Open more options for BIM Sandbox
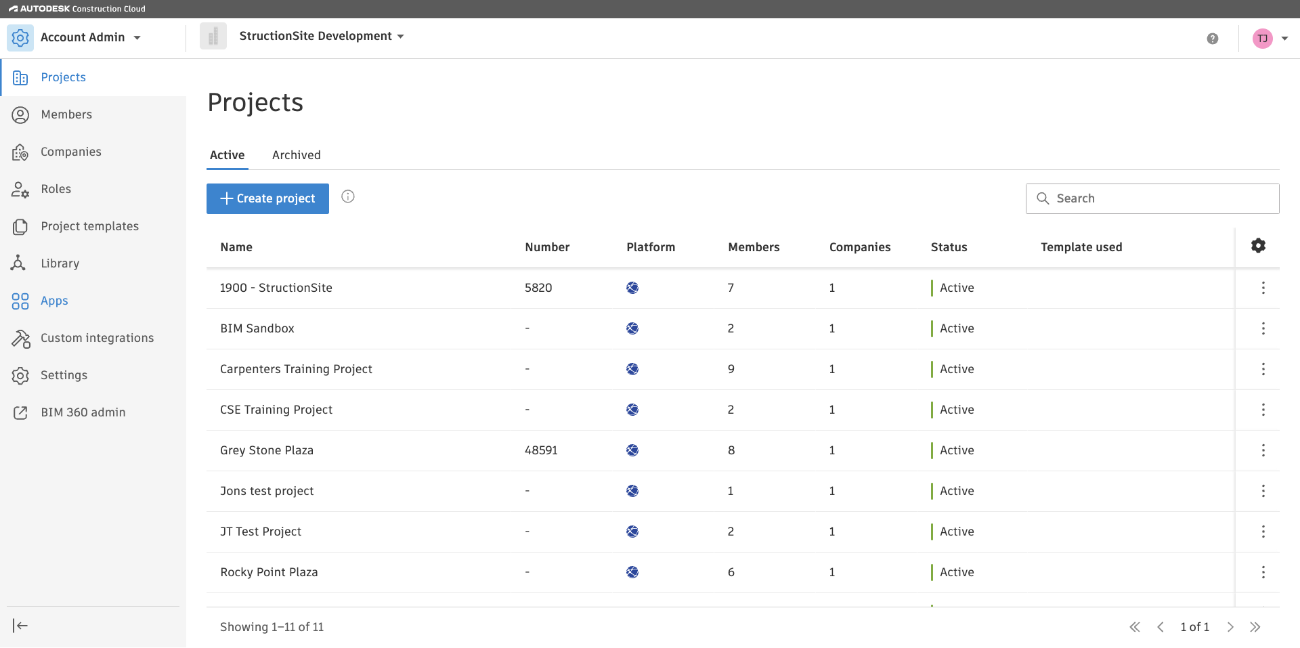The height and width of the screenshot is (648, 1300). point(1263,329)
